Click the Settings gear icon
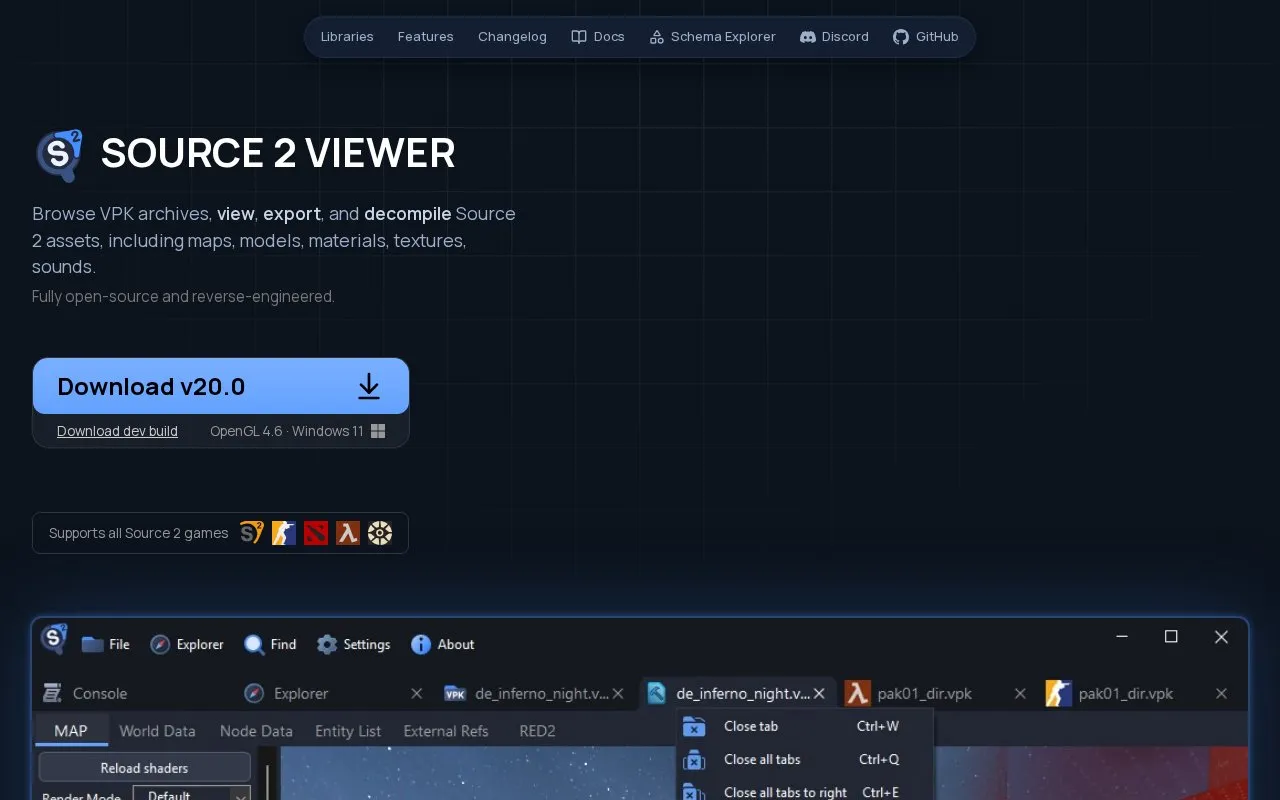This screenshot has width=1280, height=800. pyautogui.click(x=327, y=644)
